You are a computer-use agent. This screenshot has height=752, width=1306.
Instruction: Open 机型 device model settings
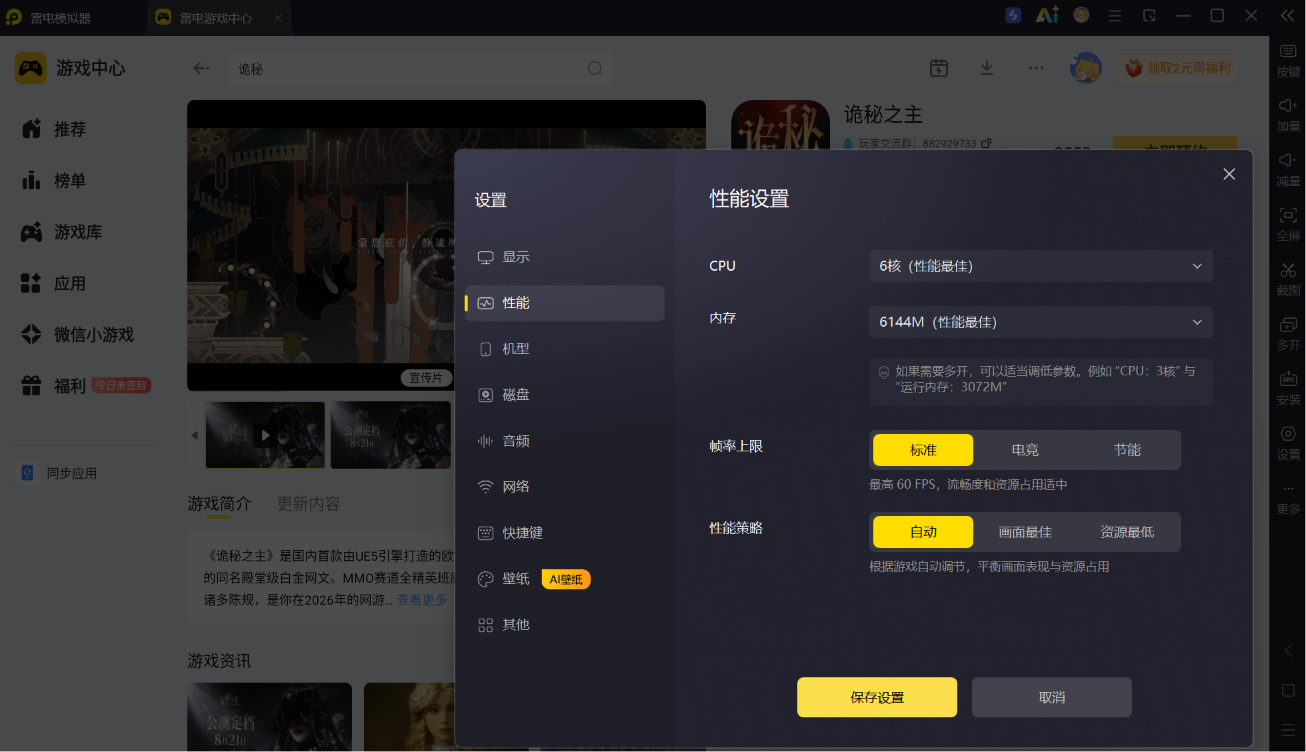[x=565, y=349]
